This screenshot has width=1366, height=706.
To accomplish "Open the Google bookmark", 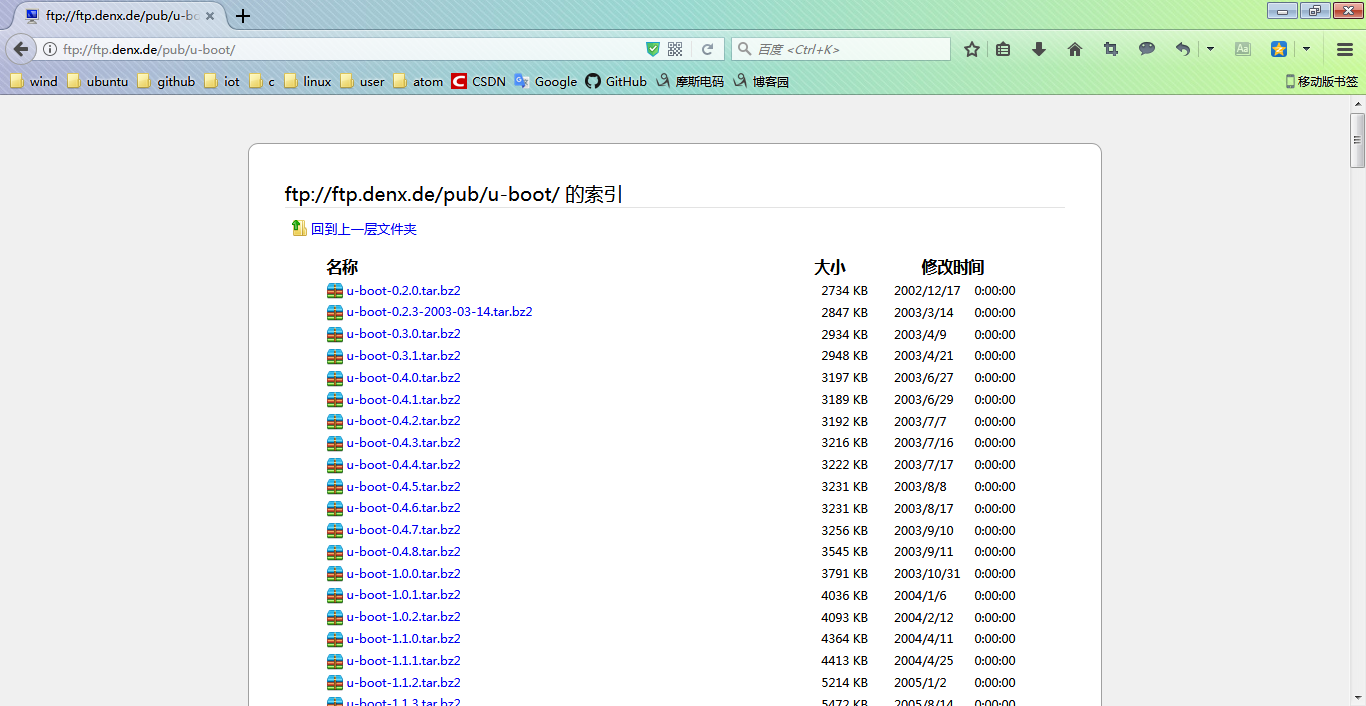I will coord(546,82).
